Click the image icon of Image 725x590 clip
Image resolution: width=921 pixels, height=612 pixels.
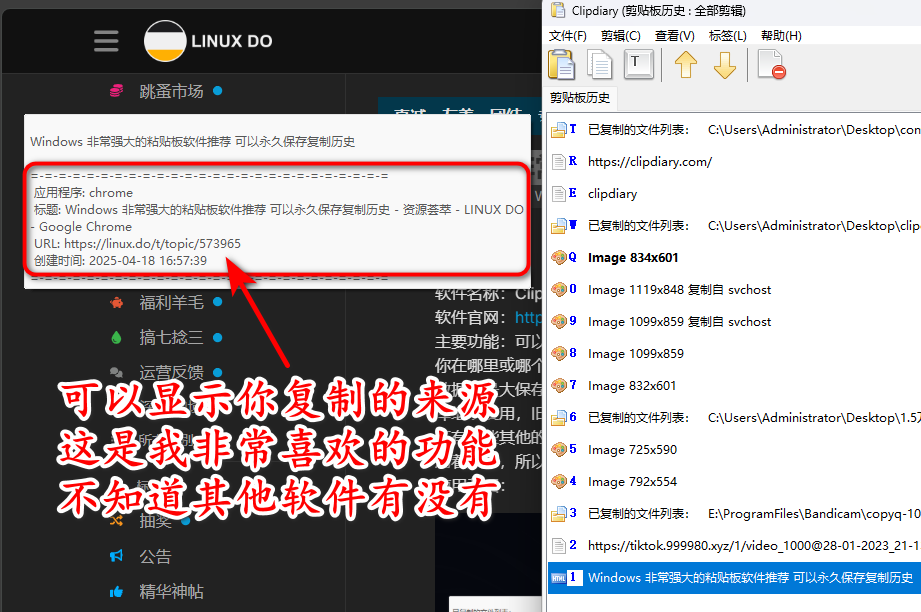click(559, 449)
